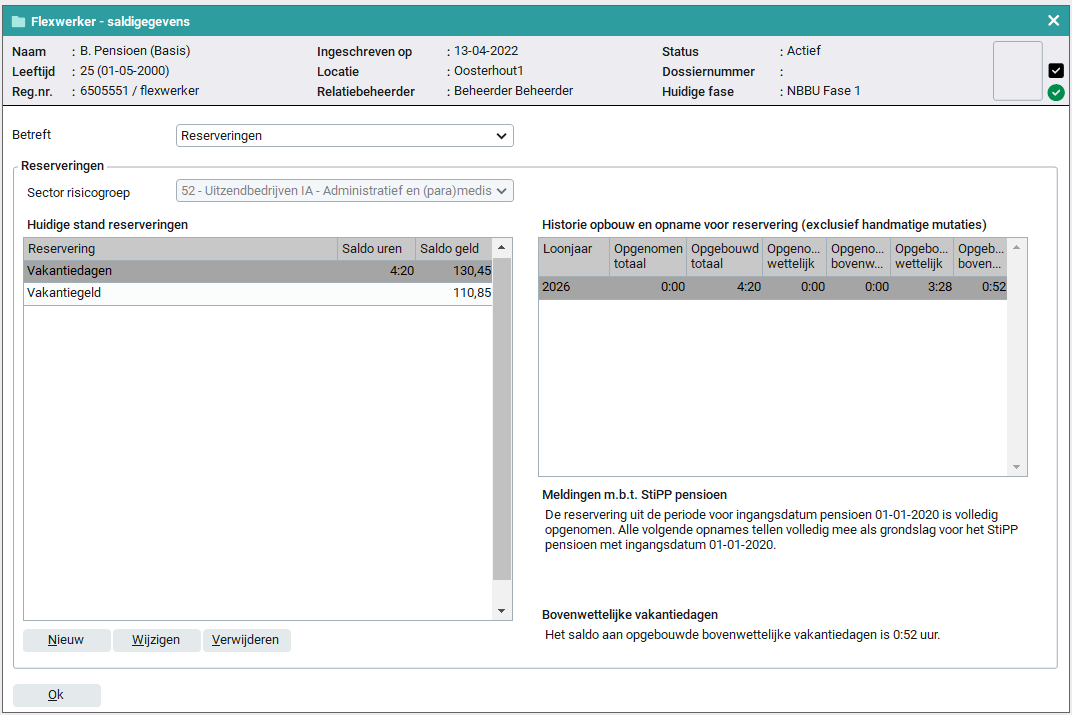Expand the Sector risicogroep dropdown
This screenshot has width=1072, height=715.
click(345, 191)
